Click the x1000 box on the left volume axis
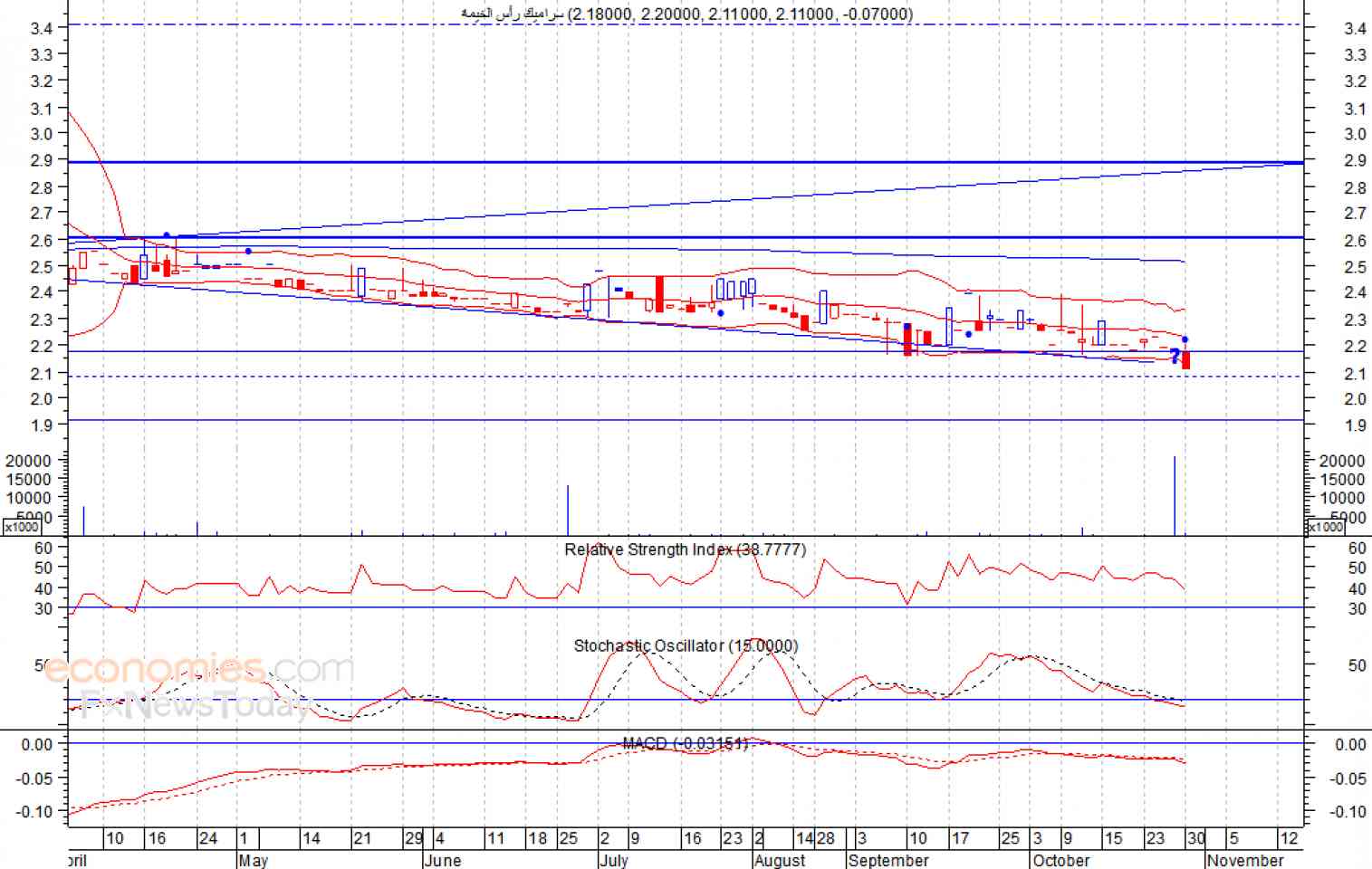Image resolution: width=1372 pixels, height=869 pixels. [22, 526]
